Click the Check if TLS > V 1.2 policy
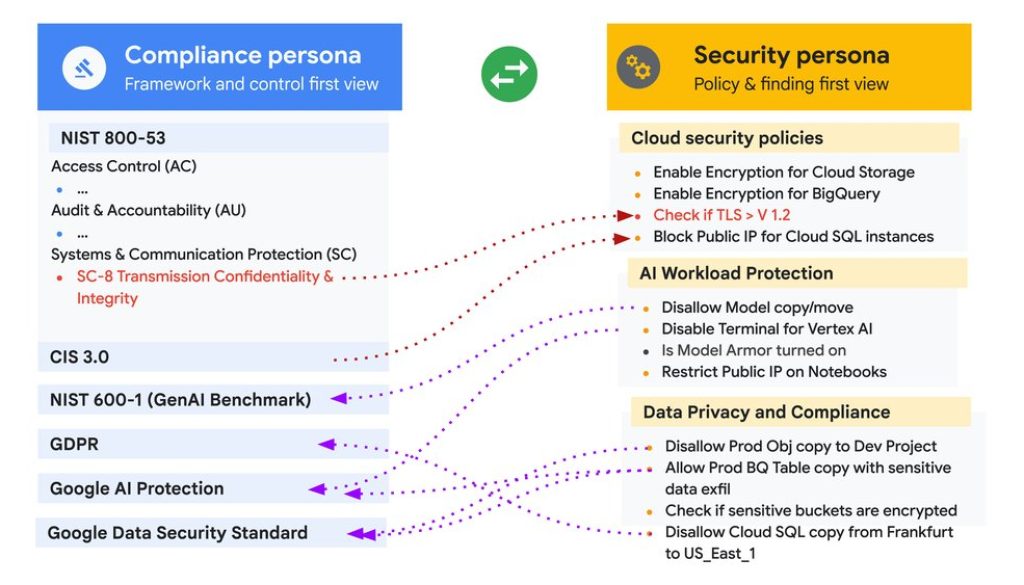This screenshot has width=1024, height=585. pos(722,215)
